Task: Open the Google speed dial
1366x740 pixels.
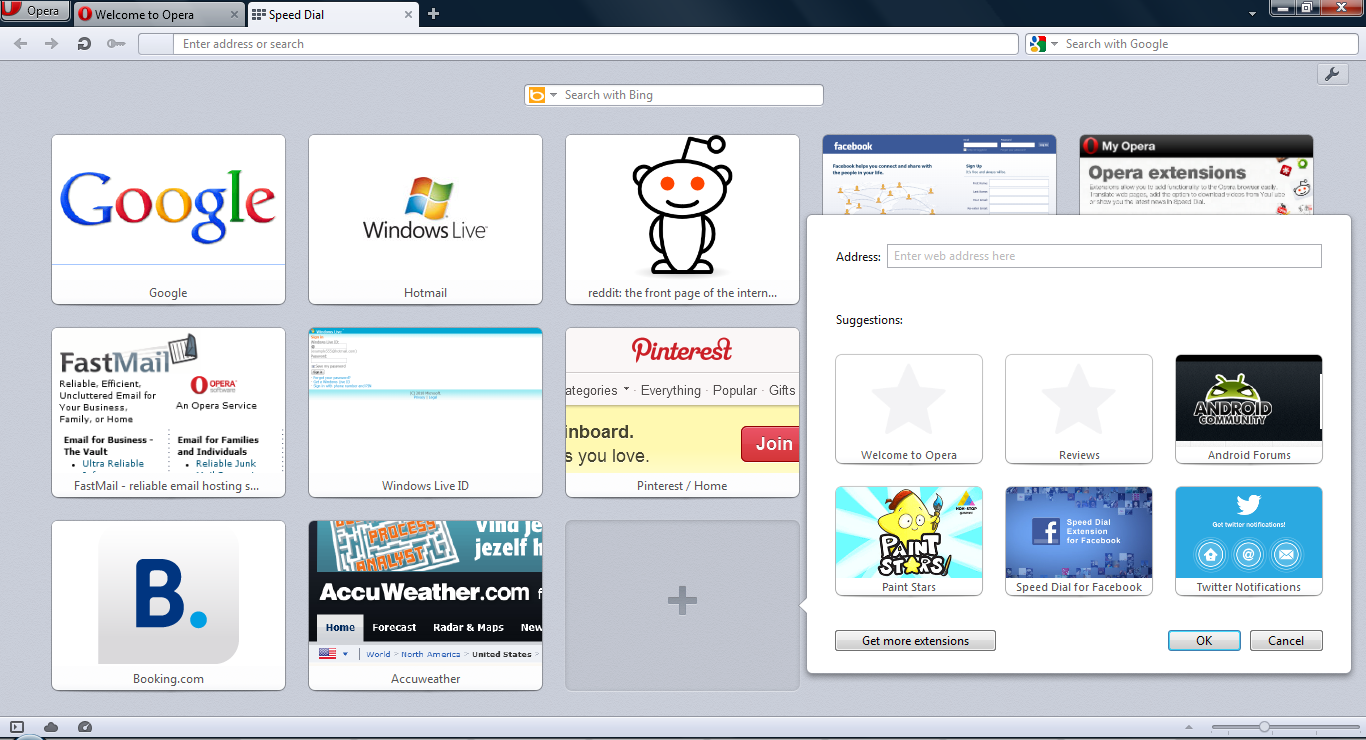Action: click(x=168, y=219)
